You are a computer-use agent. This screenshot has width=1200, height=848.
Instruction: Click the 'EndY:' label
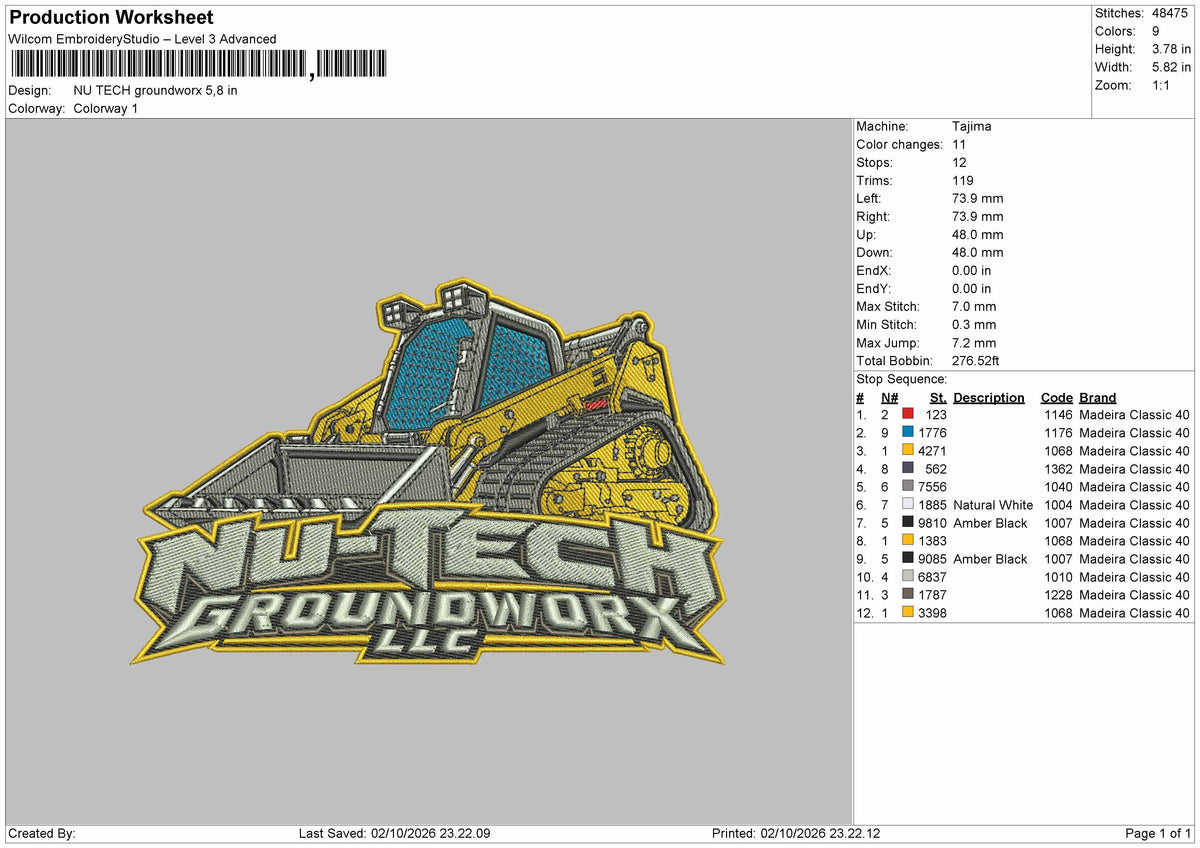pyautogui.click(x=874, y=288)
